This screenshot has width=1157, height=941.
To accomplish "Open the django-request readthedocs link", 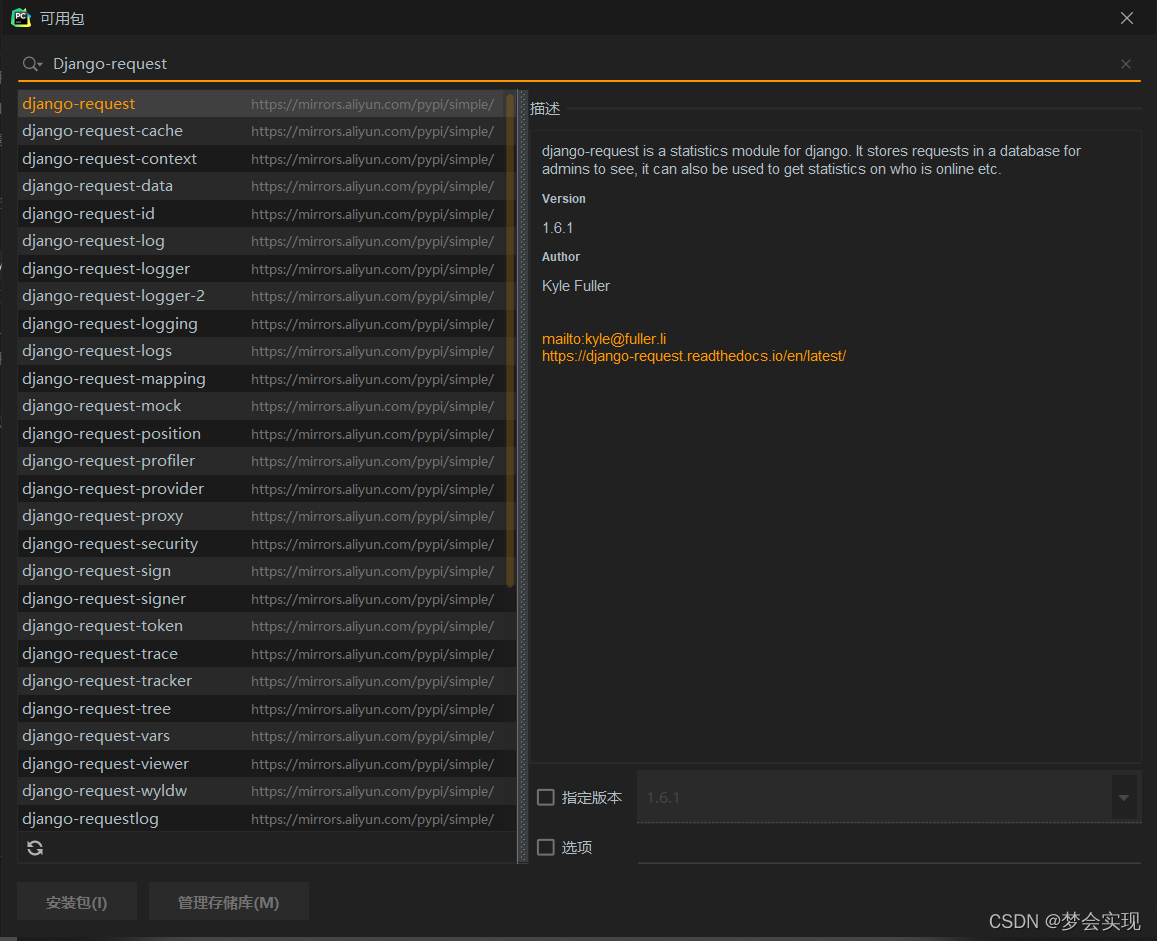I will [x=693, y=356].
